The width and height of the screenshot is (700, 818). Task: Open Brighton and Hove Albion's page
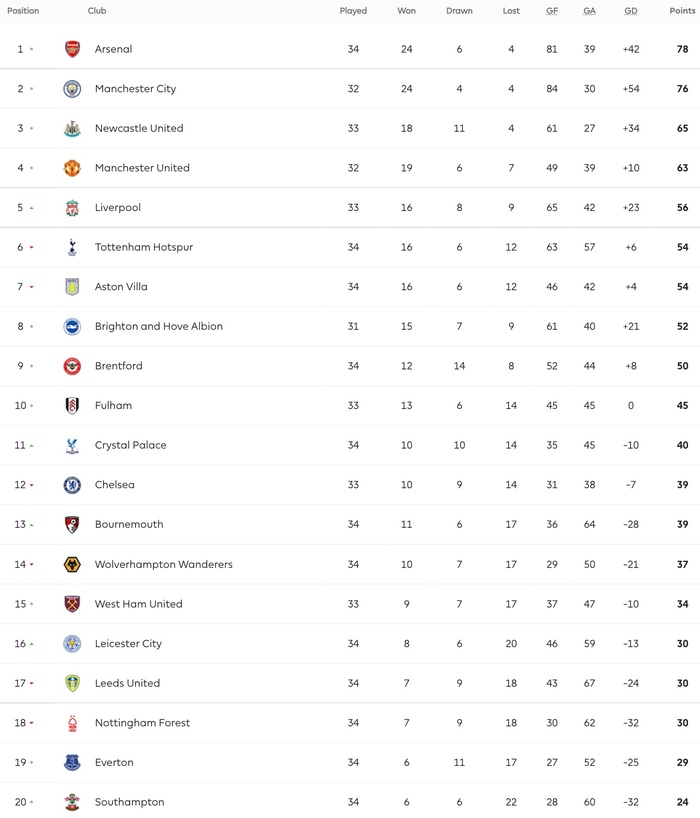pyautogui.click(x=159, y=326)
